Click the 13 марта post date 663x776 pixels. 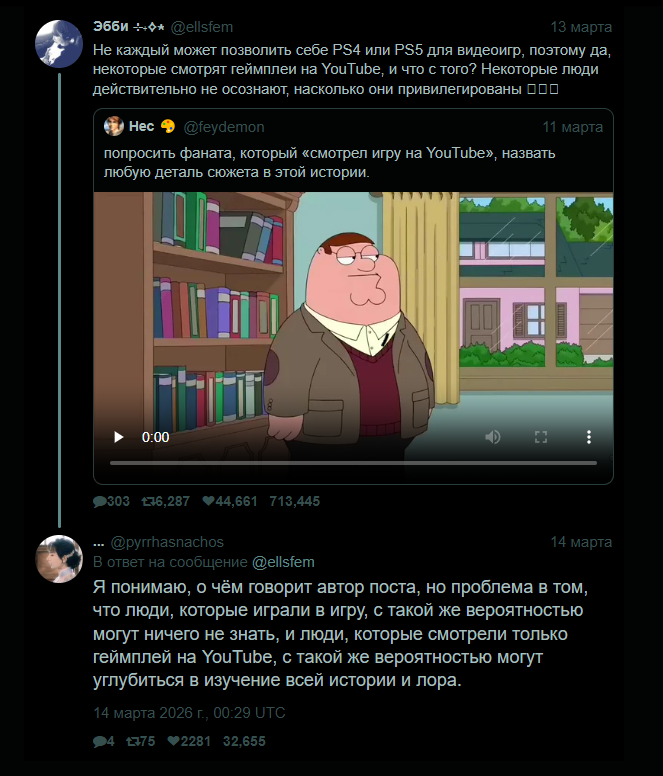pos(581,27)
